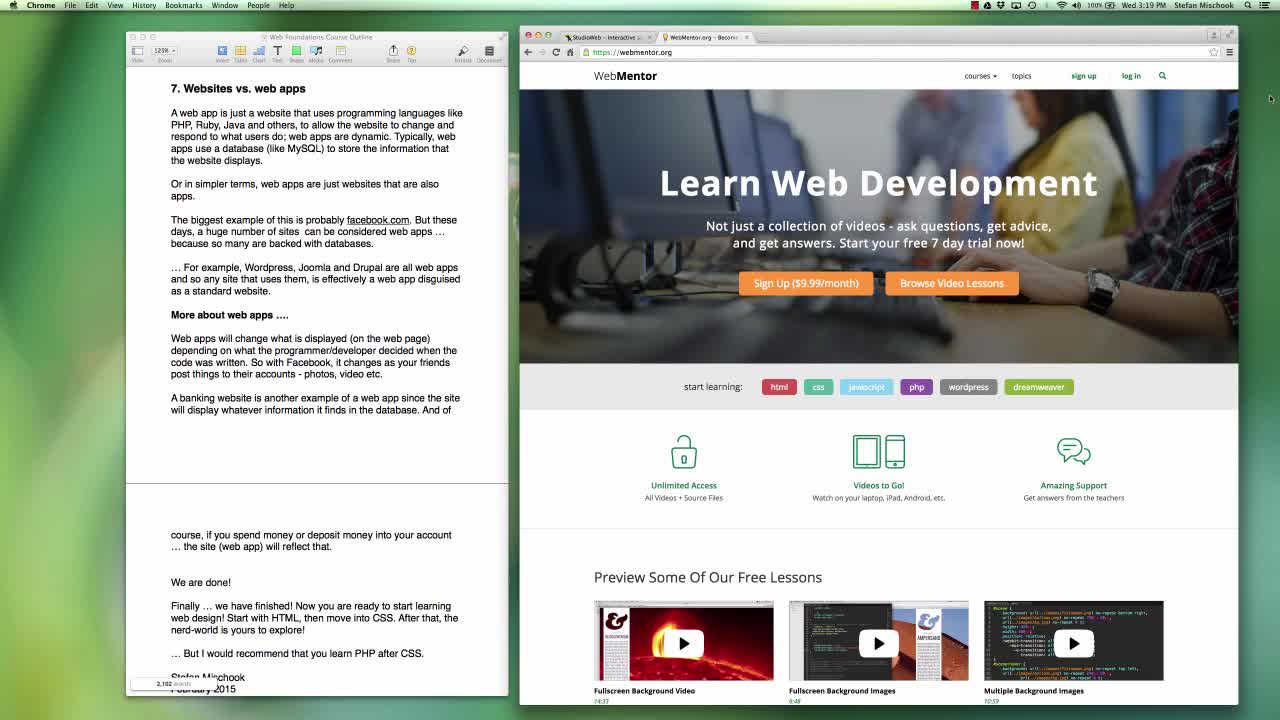Click the Tips icon in Pages toolbar
1280x720 pixels.
tap(411, 53)
